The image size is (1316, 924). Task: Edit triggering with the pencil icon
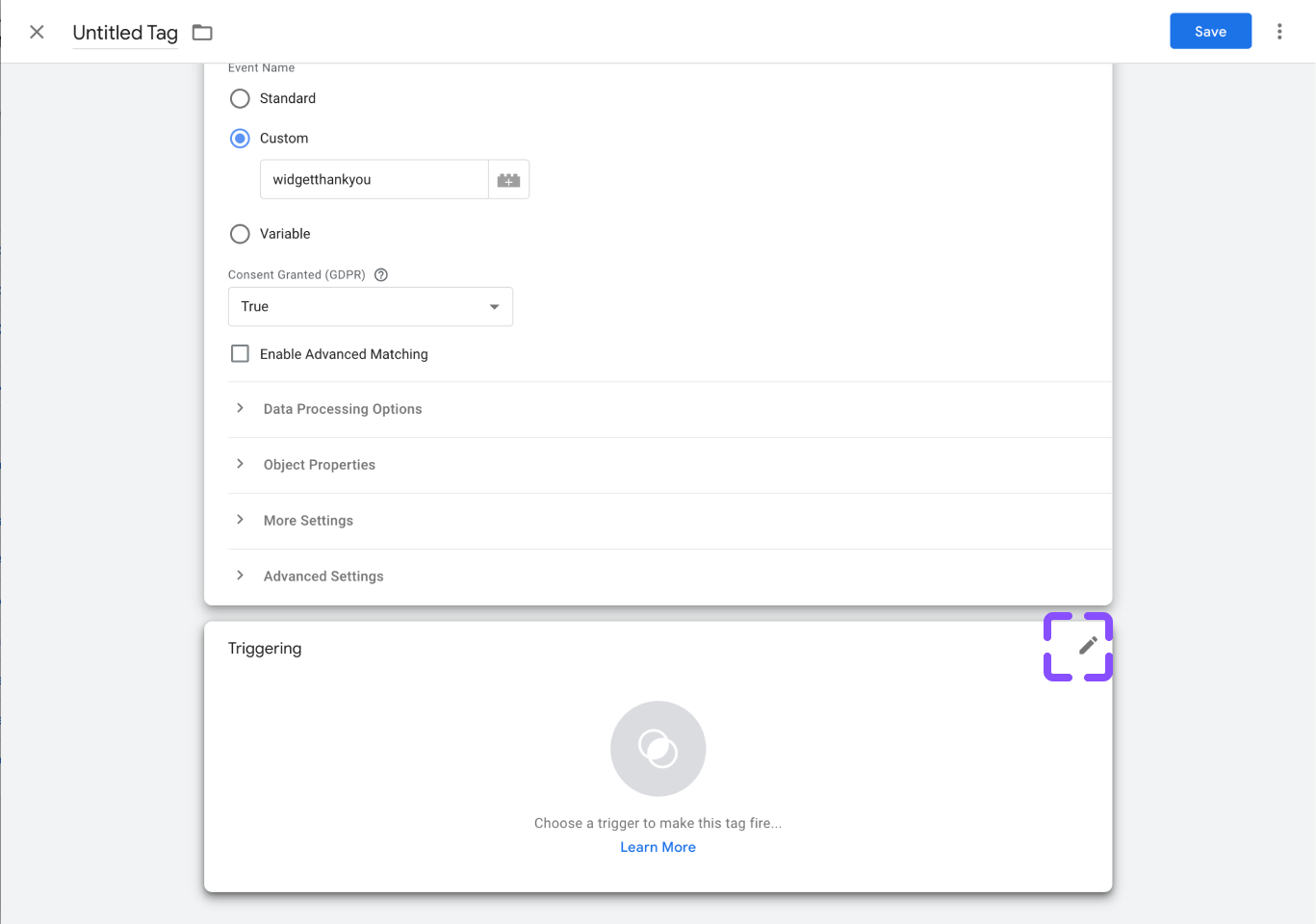click(x=1088, y=646)
